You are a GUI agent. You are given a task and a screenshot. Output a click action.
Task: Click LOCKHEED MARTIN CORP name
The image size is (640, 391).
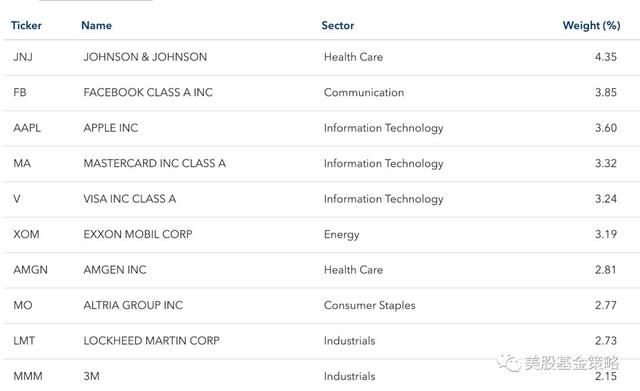coord(151,341)
